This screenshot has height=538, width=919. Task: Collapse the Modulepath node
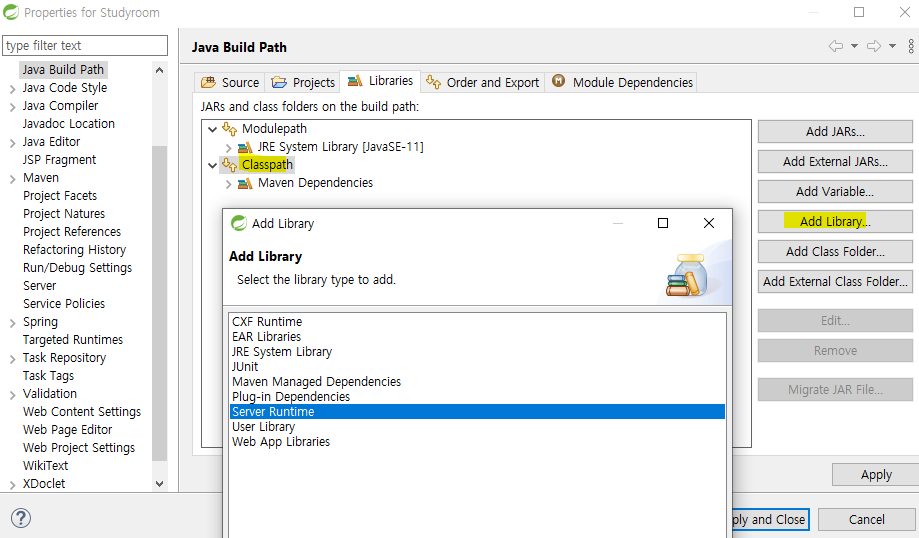[213, 130]
